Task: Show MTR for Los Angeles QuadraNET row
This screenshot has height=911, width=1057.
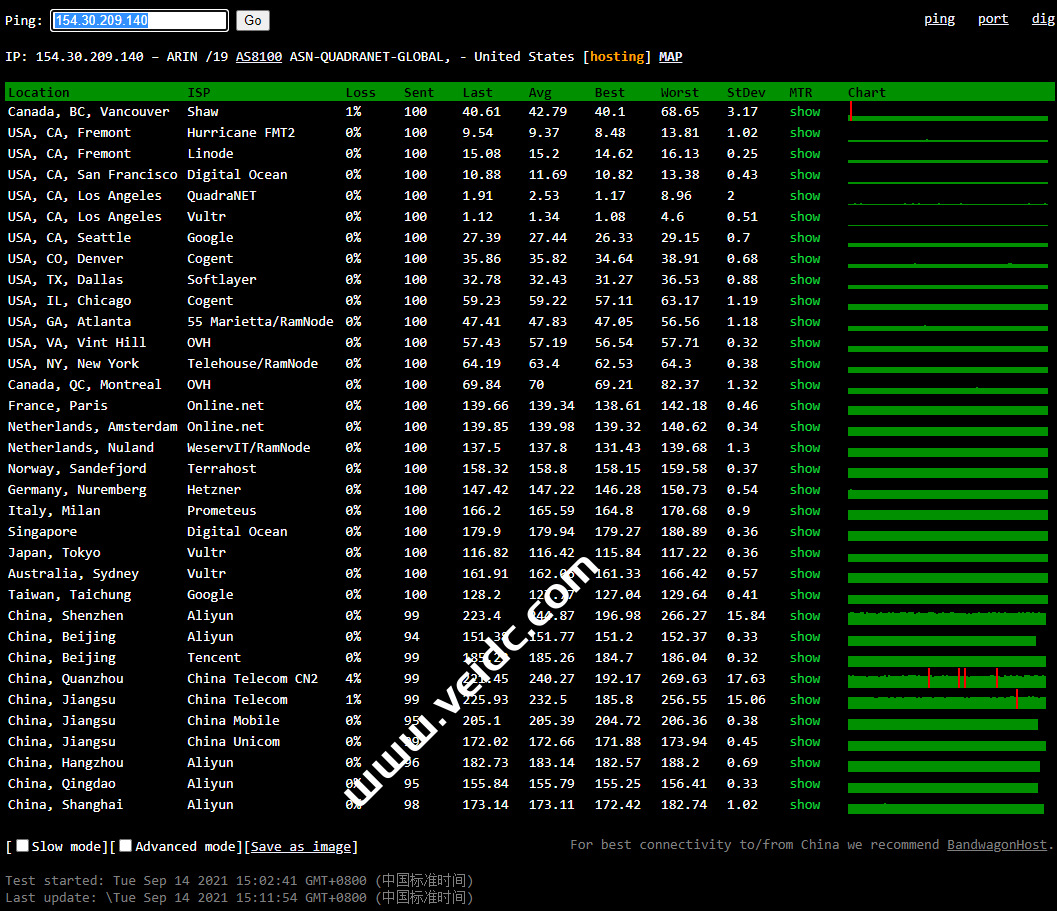Action: [804, 196]
